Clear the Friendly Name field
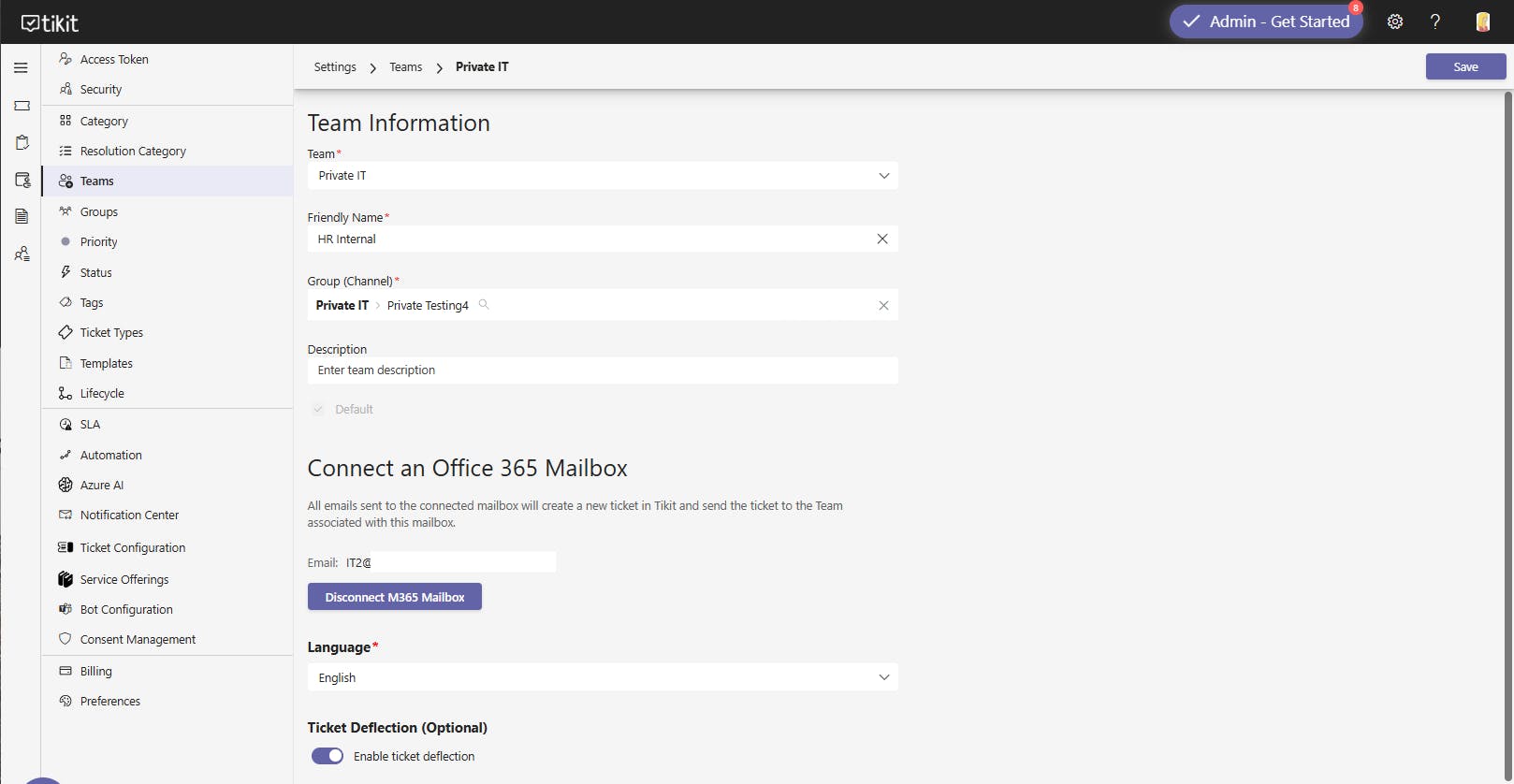 881,239
